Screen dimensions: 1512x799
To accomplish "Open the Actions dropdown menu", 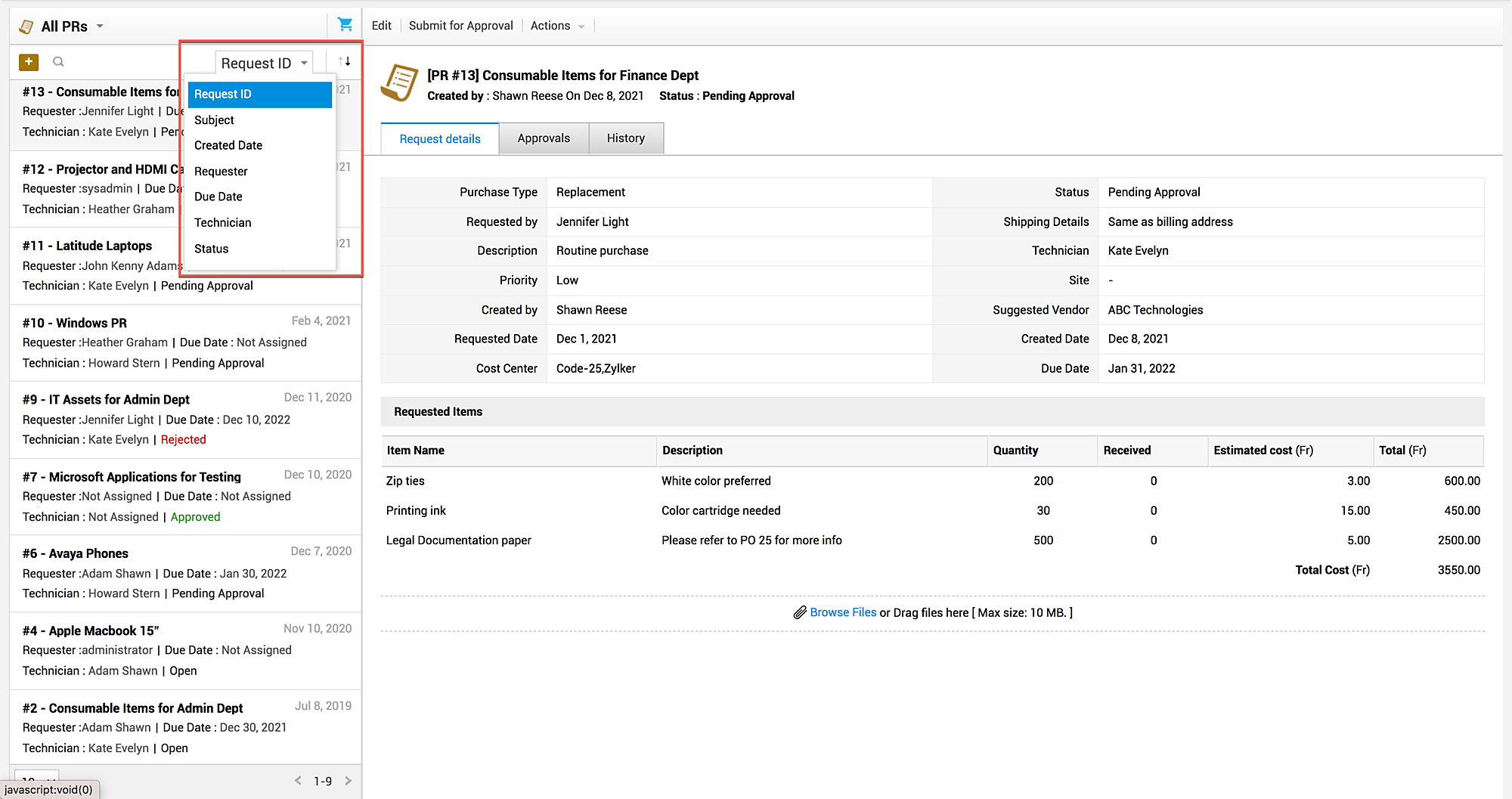I will pyautogui.click(x=557, y=26).
